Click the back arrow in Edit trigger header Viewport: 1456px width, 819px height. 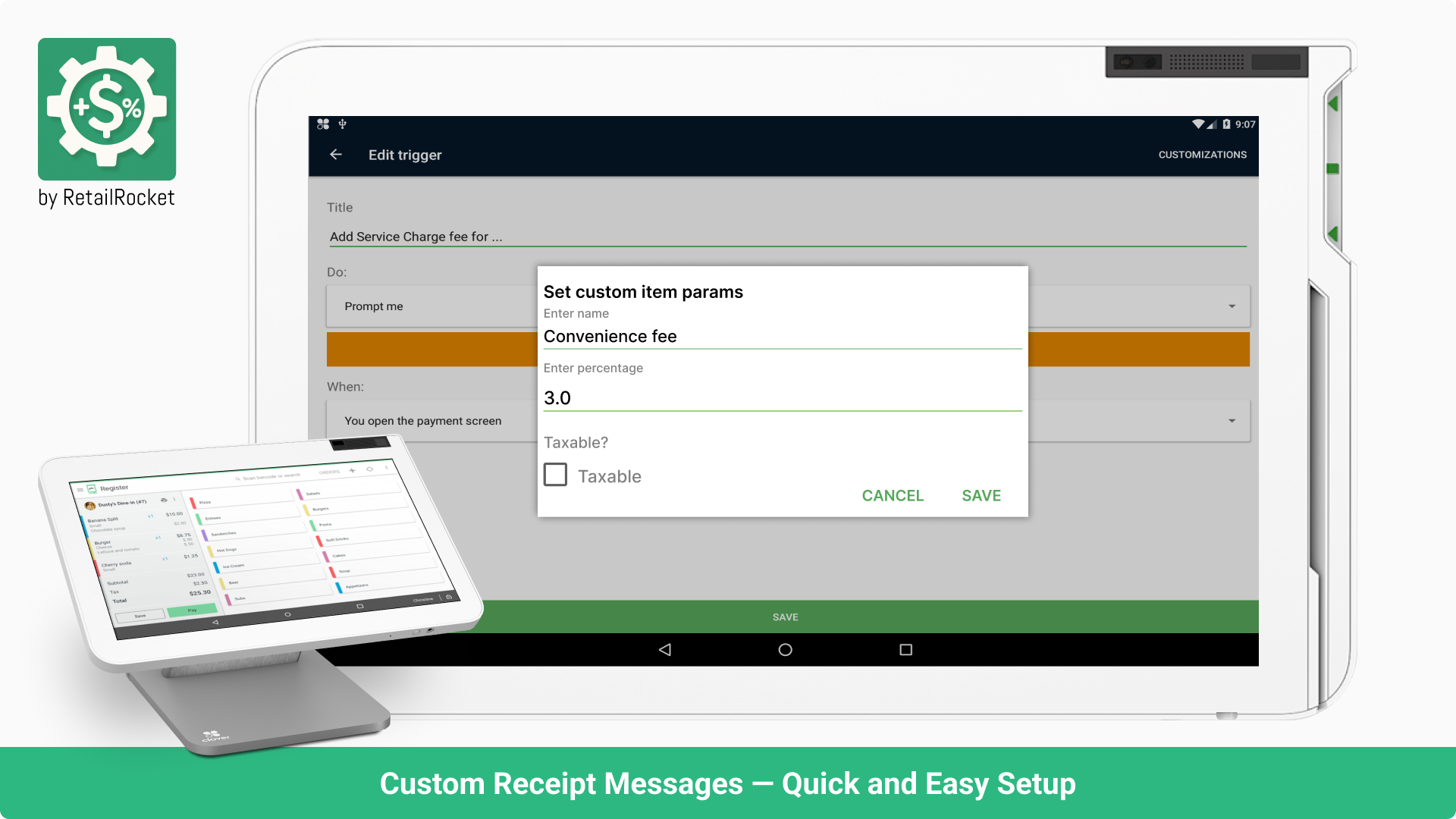coord(336,155)
